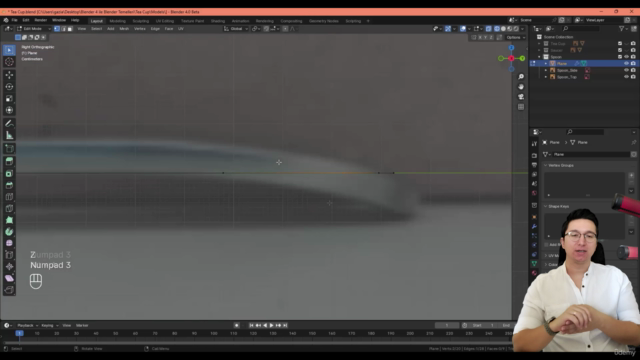Open the Edit Mode dropdown
This screenshot has height=360, width=640.
[x=33, y=29]
